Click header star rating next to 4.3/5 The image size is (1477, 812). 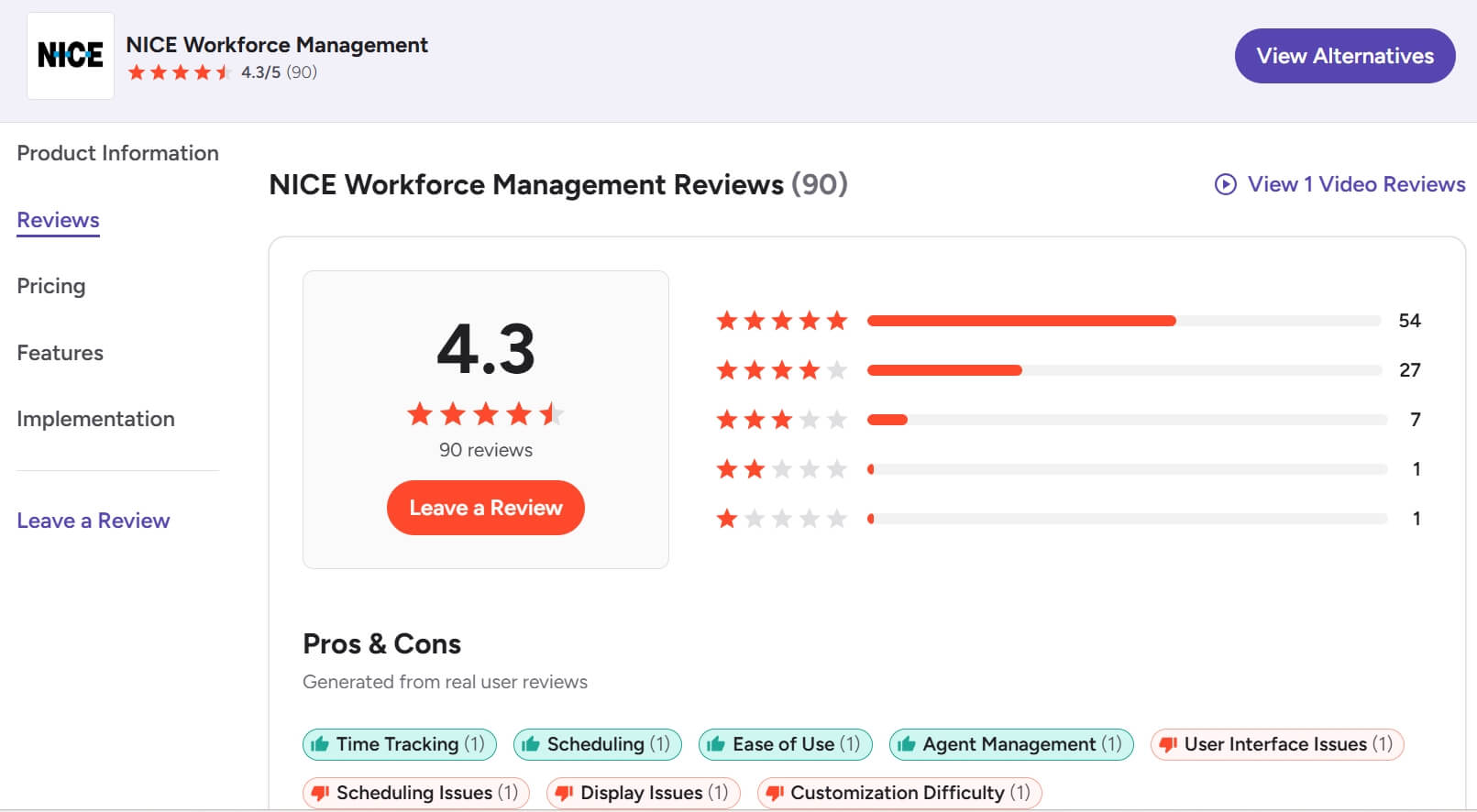click(x=179, y=72)
